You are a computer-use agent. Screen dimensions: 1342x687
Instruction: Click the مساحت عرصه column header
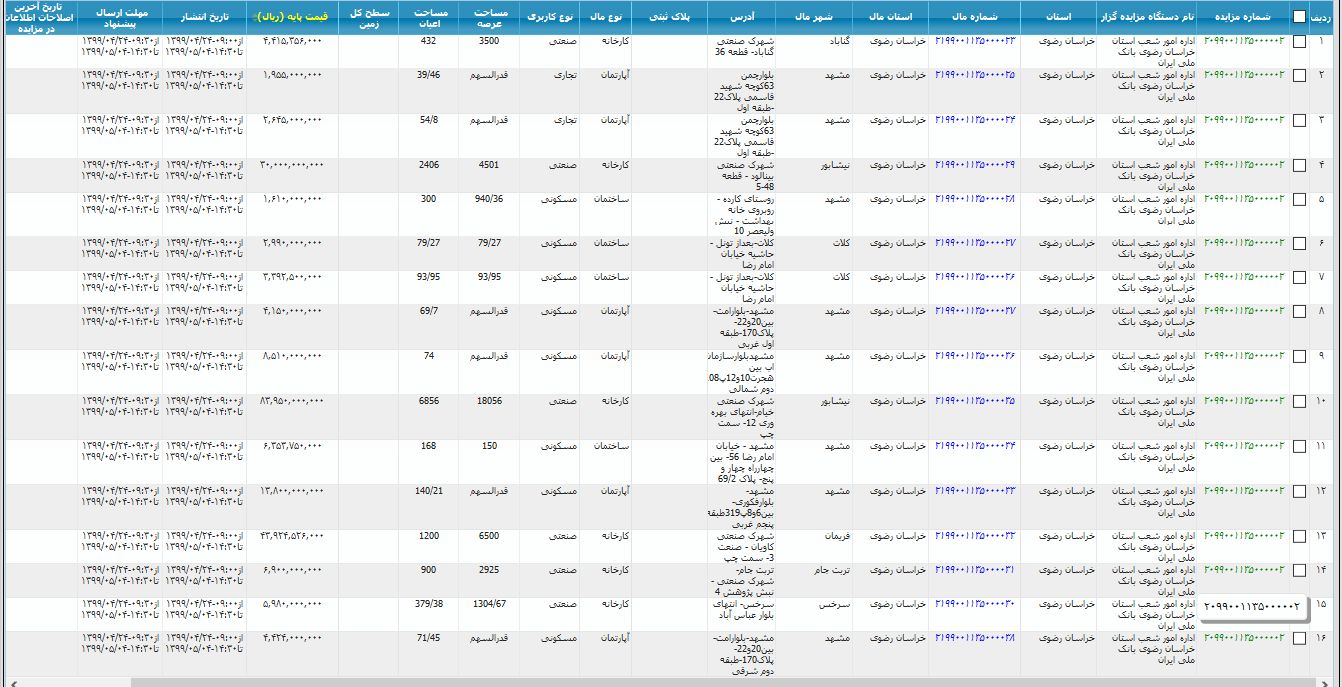(490, 18)
